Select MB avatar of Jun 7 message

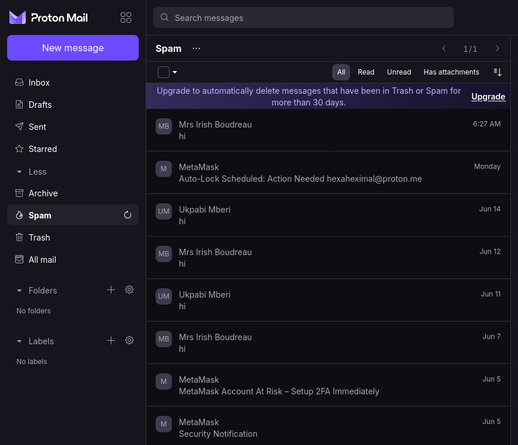tap(164, 339)
